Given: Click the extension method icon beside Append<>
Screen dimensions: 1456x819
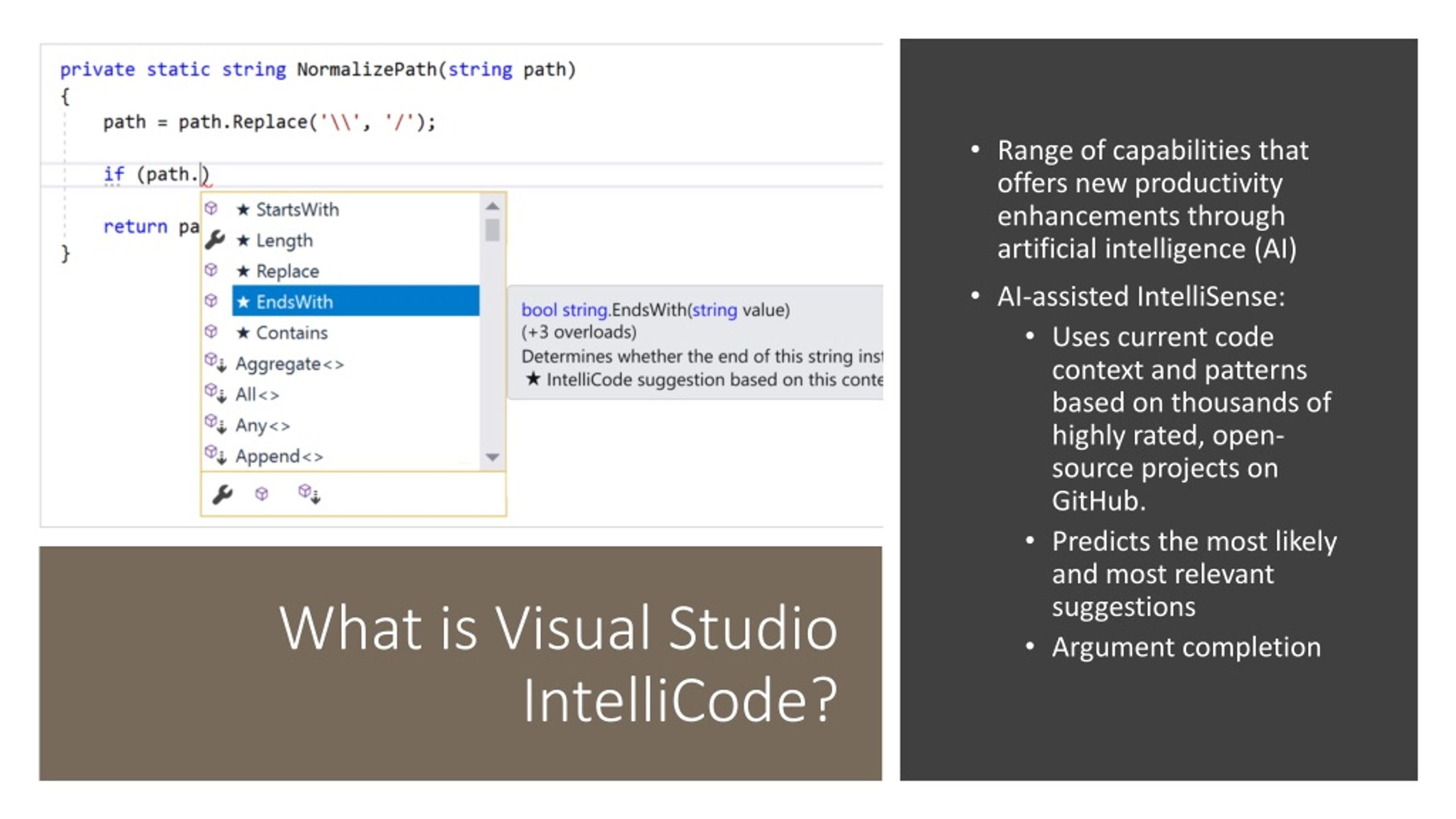Looking at the screenshot, I should point(216,454).
